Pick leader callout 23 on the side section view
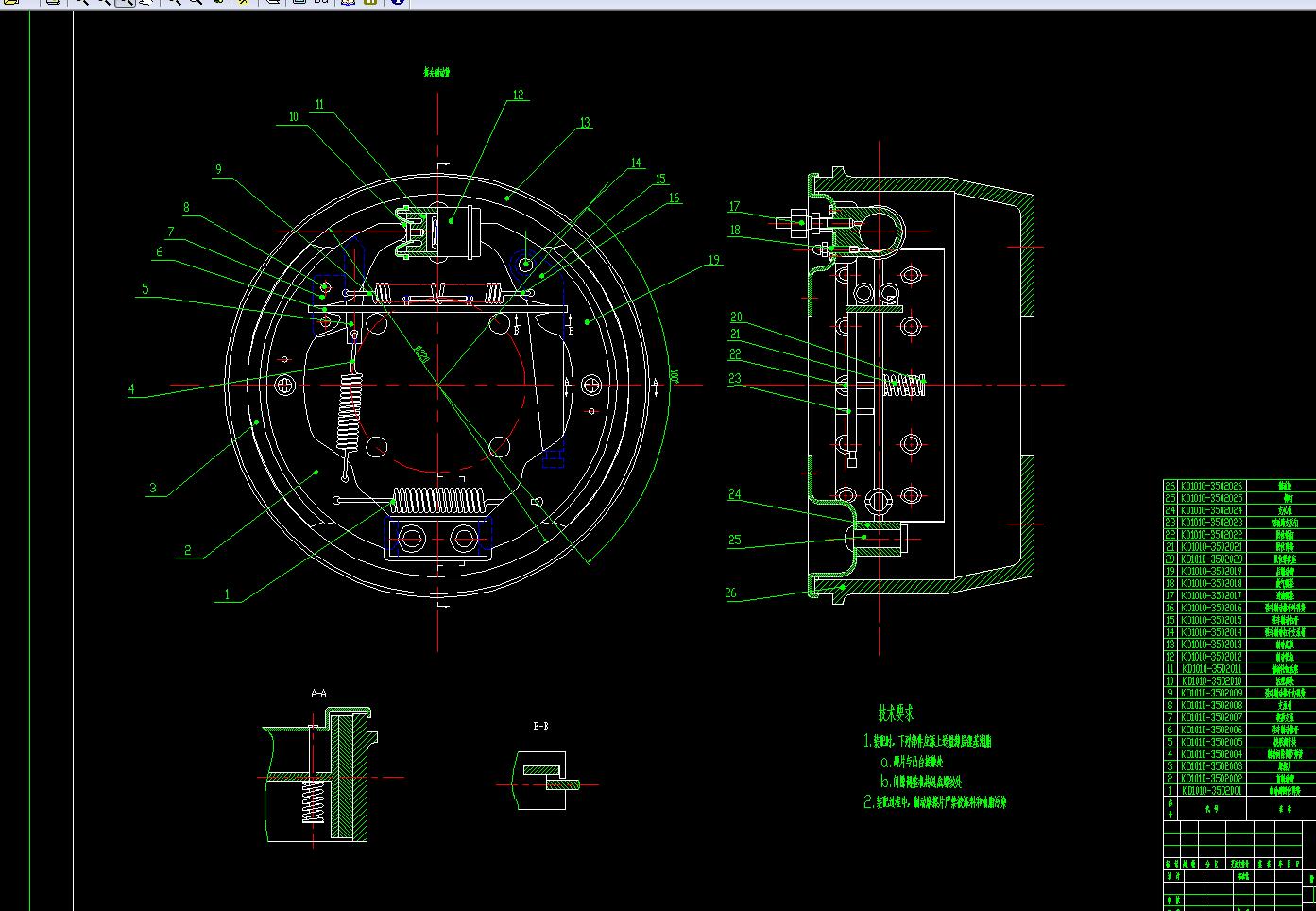Viewport: 1316px width, 911px height. [735, 378]
